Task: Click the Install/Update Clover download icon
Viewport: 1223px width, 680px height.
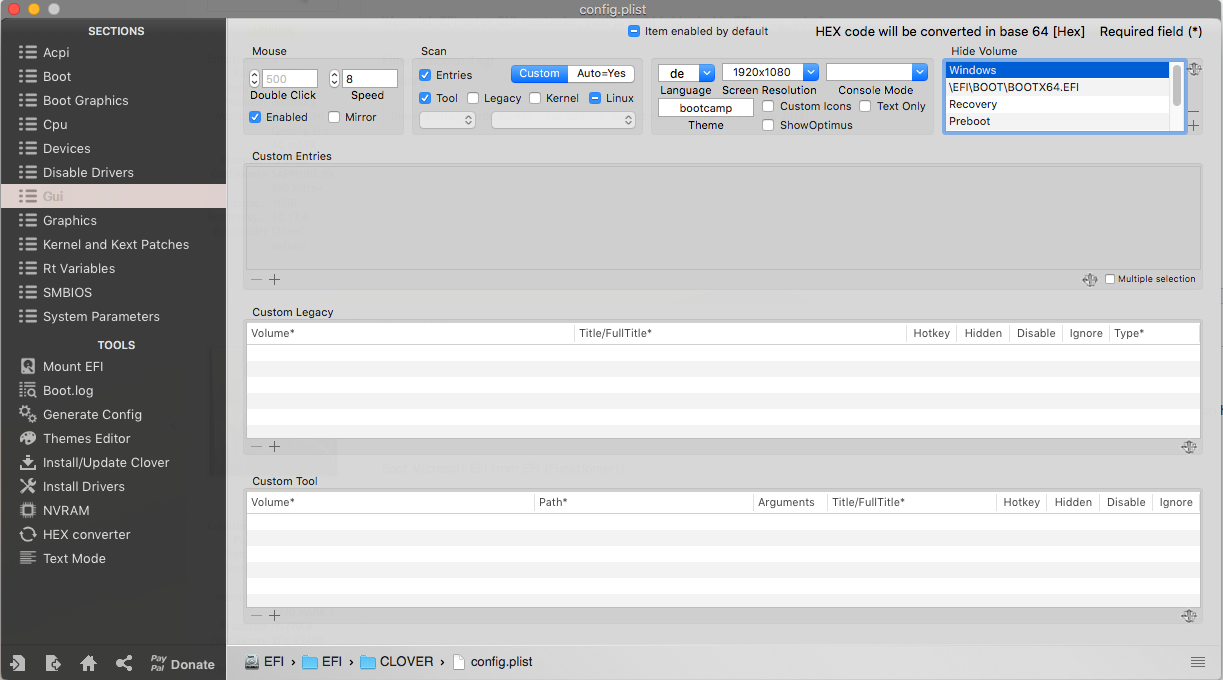Action: tap(28, 462)
